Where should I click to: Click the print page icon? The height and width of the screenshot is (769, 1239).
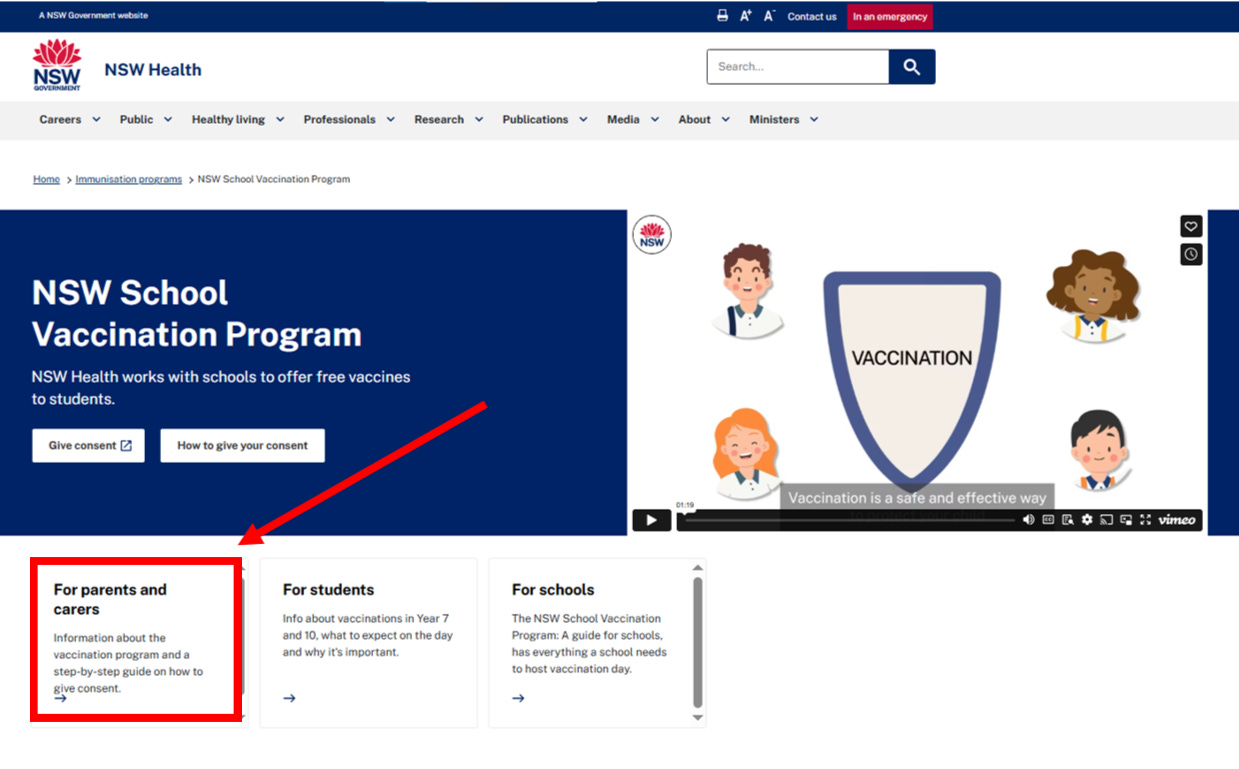tap(722, 16)
